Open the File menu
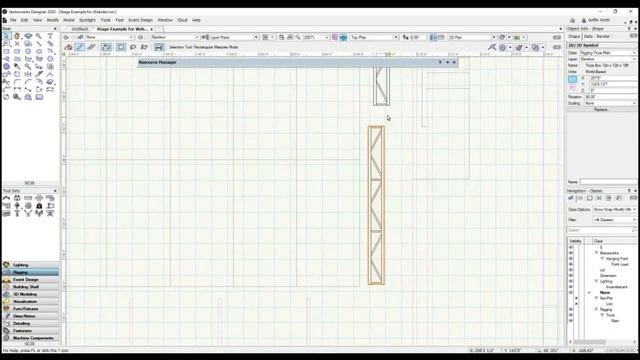 pyautogui.click(x=13, y=20)
